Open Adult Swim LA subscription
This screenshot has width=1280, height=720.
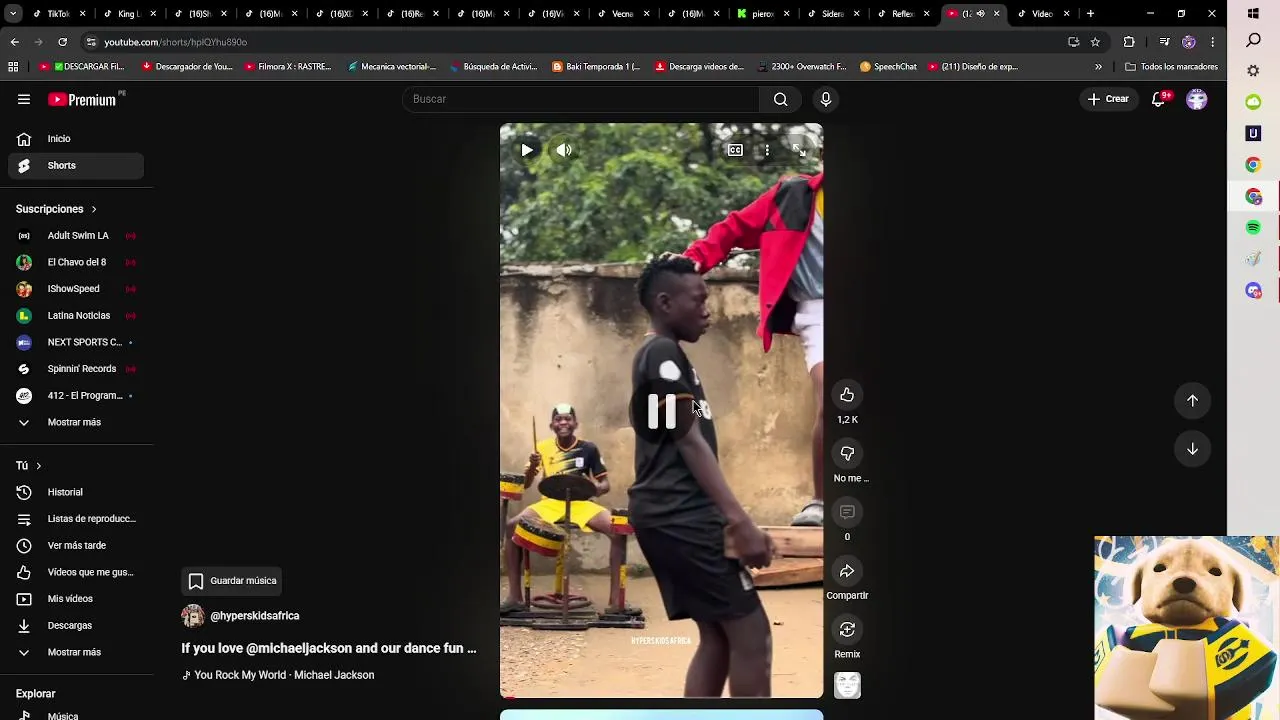tap(76, 236)
